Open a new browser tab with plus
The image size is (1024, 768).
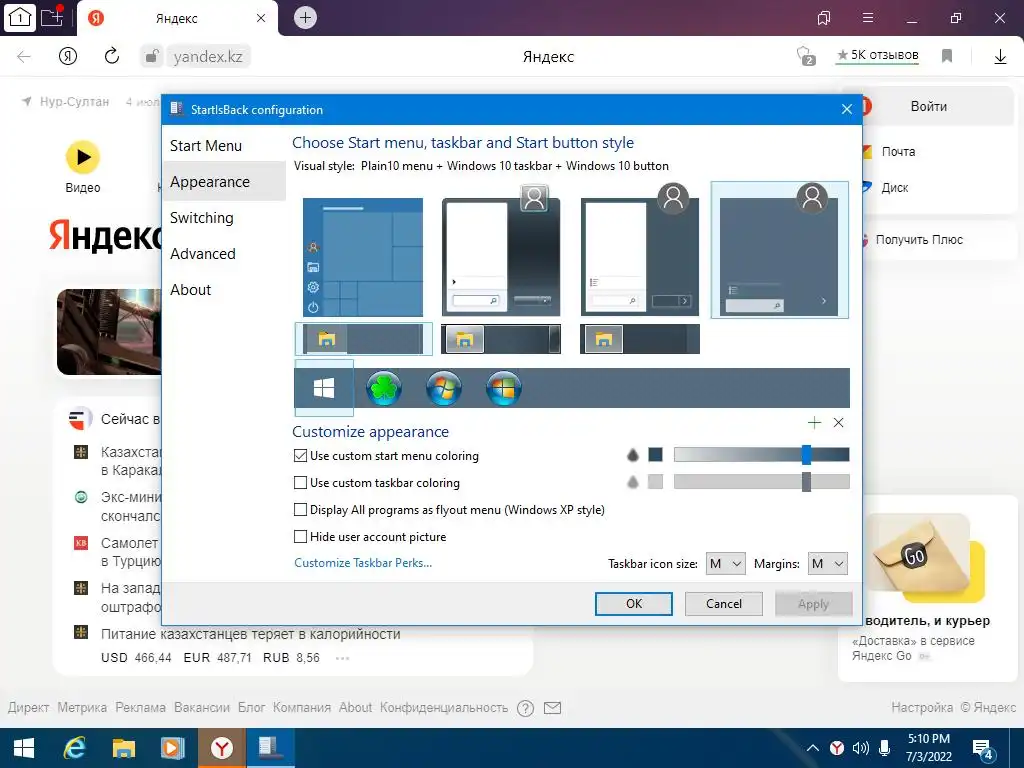click(x=305, y=18)
